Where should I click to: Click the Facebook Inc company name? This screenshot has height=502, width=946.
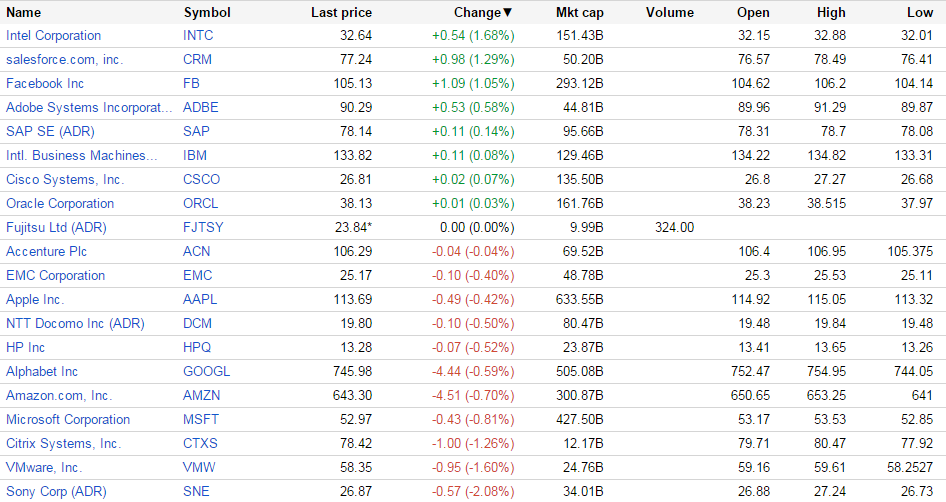[45, 83]
